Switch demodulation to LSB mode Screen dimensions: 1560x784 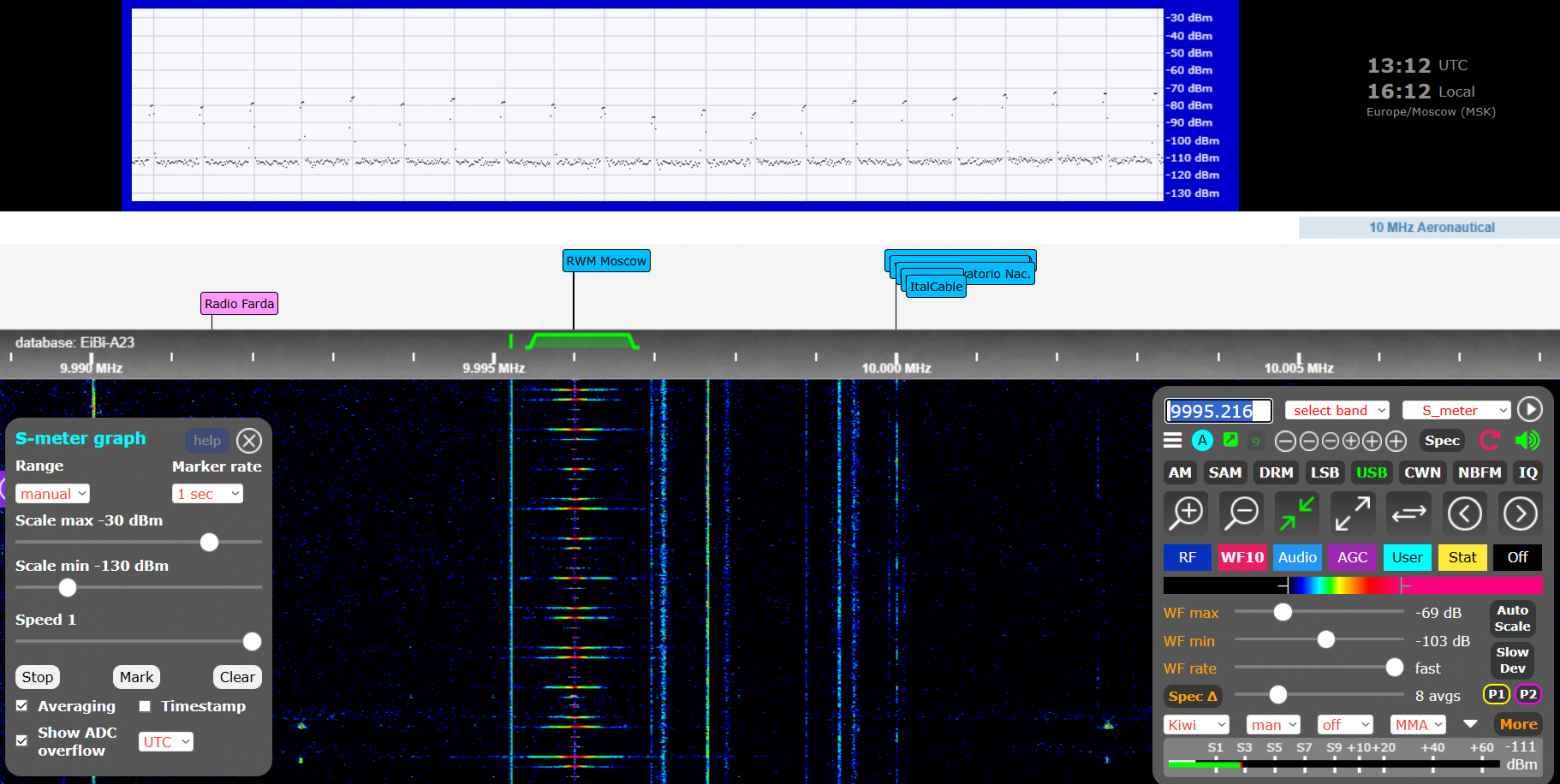click(x=1324, y=472)
